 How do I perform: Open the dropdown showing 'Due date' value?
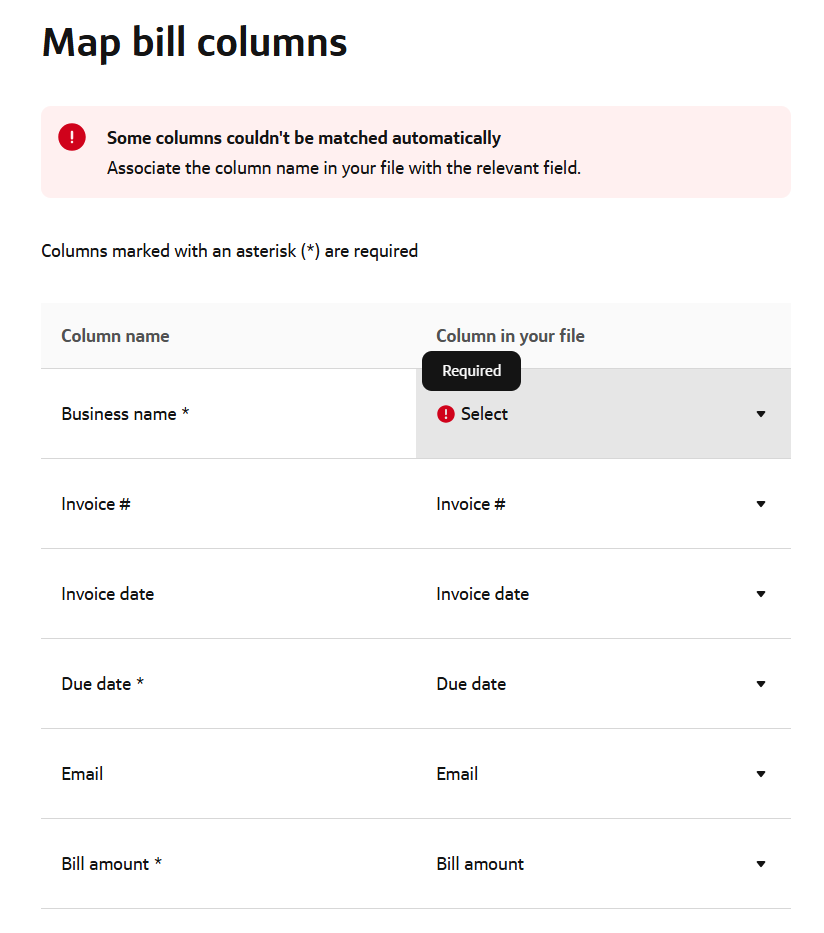(x=602, y=684)
